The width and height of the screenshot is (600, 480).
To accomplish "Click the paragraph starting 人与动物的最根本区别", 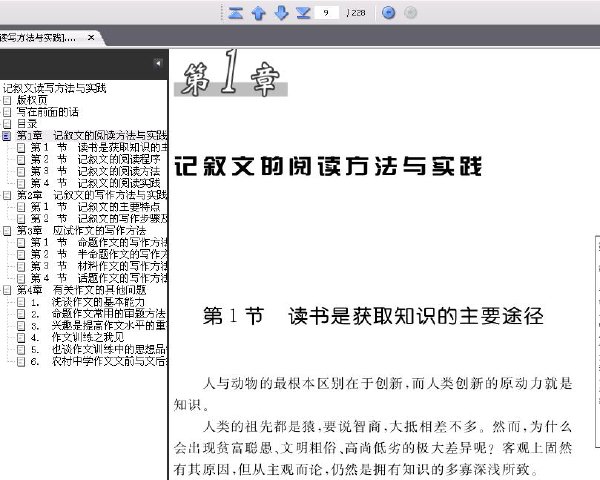I will pos(373,394).
